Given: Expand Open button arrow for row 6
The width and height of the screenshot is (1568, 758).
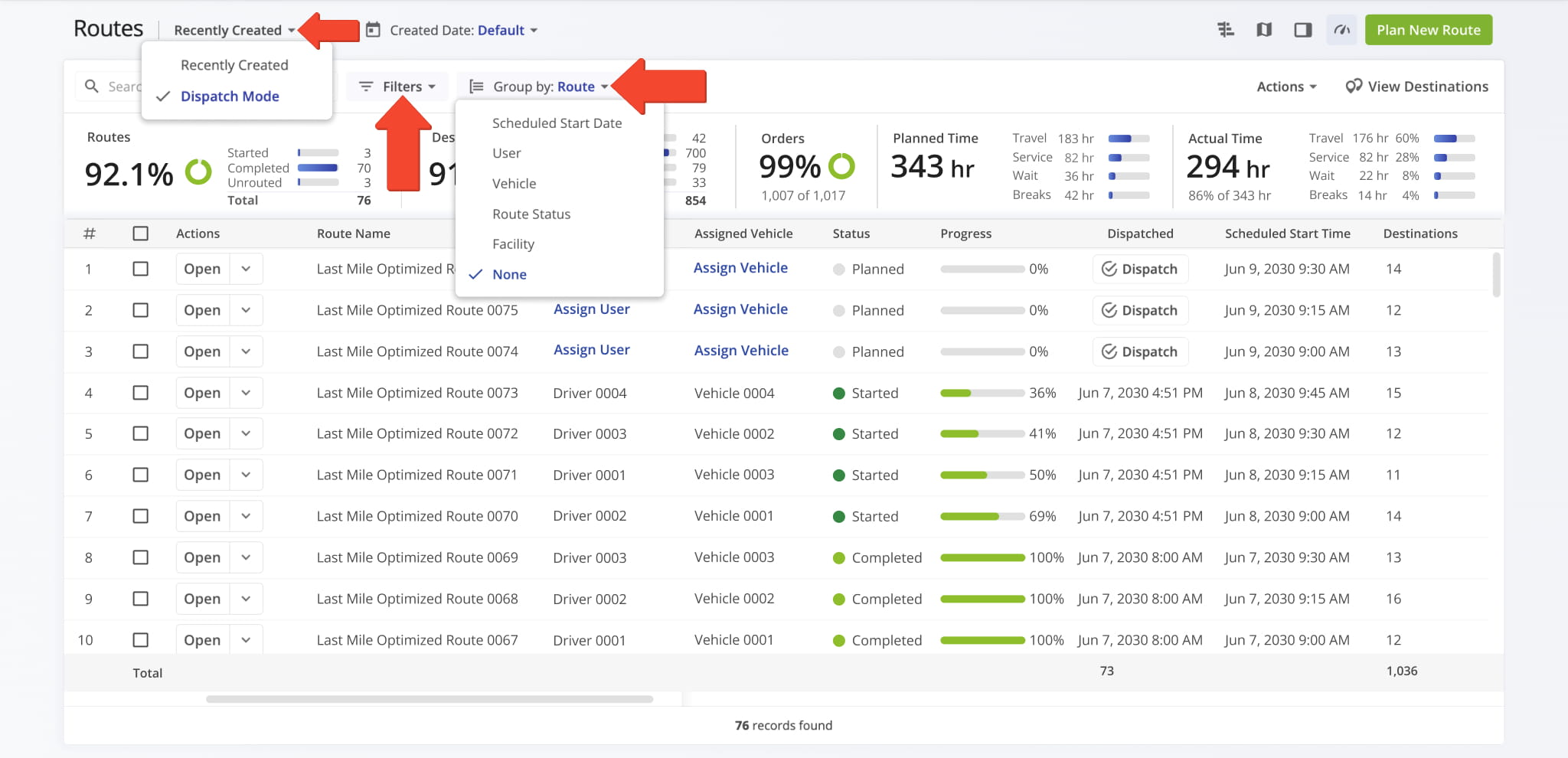Looking at the screenshot, I should [x=246, y=475].
